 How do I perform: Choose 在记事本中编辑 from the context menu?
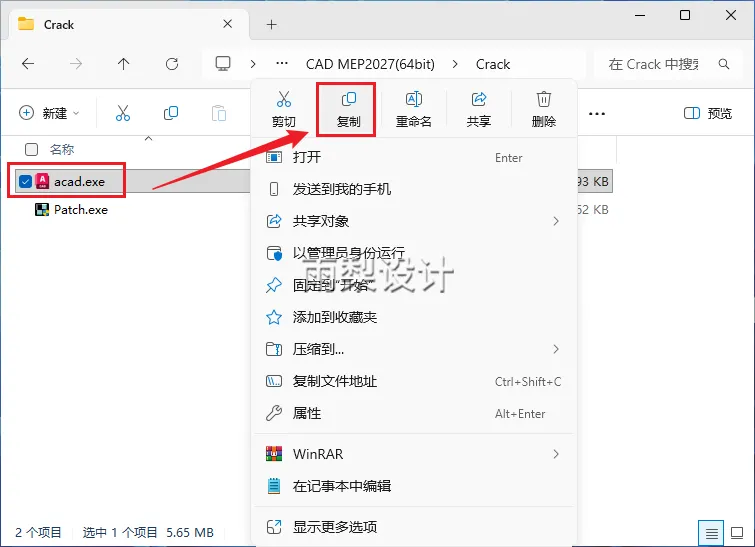(415, 486)
